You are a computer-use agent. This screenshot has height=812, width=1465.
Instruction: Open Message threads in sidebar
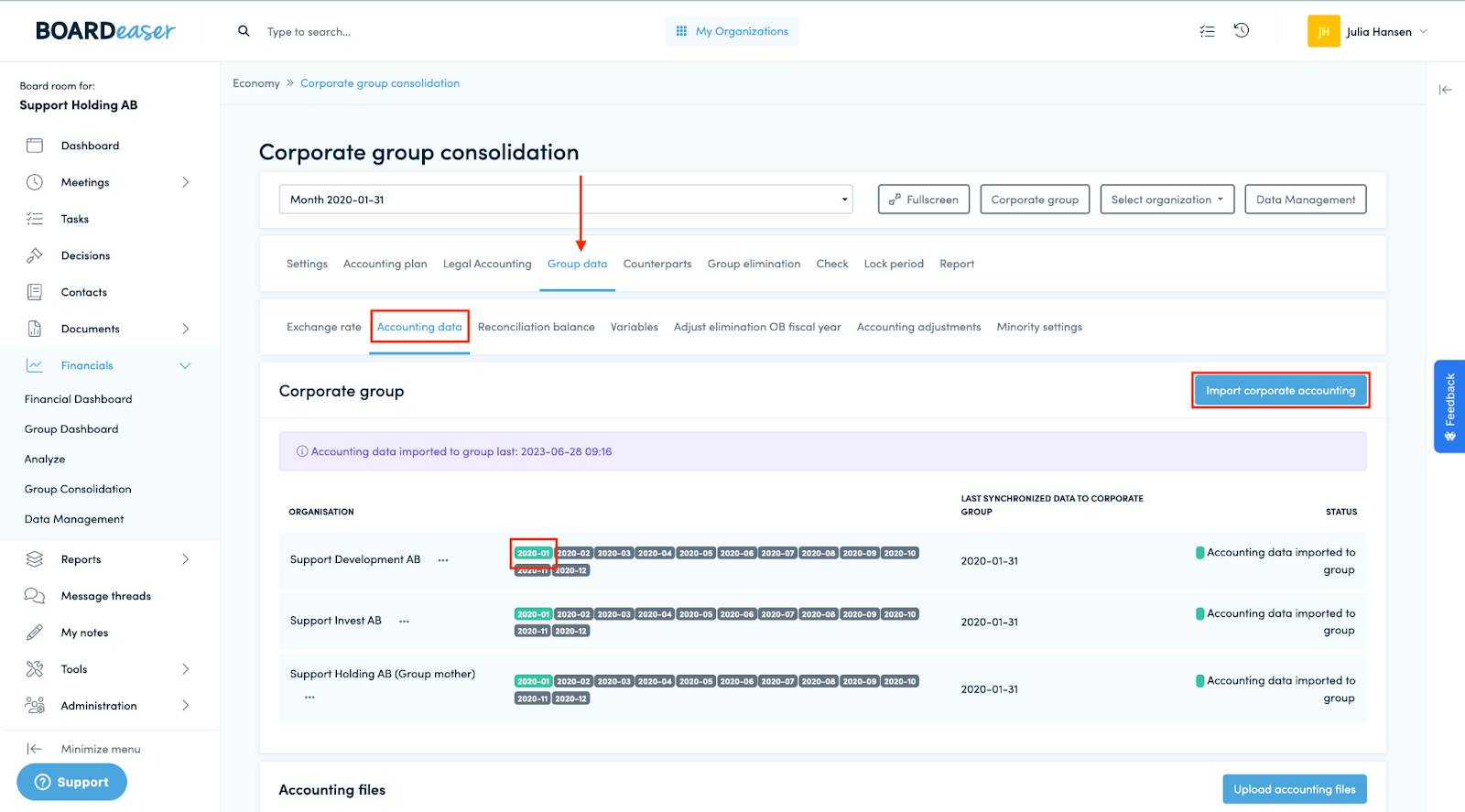coord(106,596)
